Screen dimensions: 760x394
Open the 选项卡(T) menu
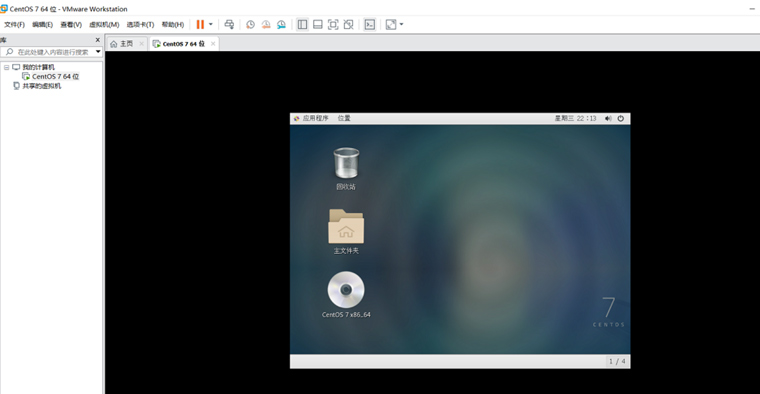coord(141,24)
